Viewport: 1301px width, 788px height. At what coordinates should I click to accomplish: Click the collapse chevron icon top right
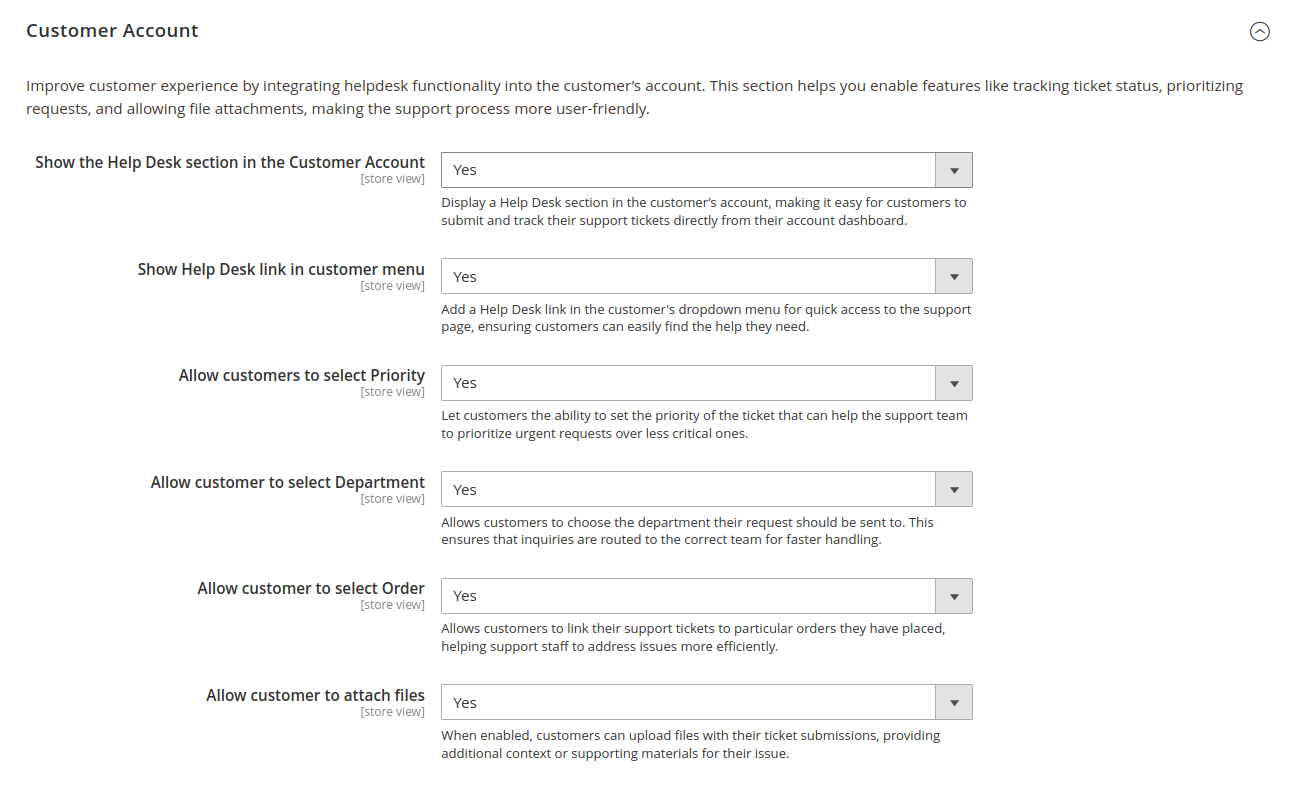[x=1259, y=31]
